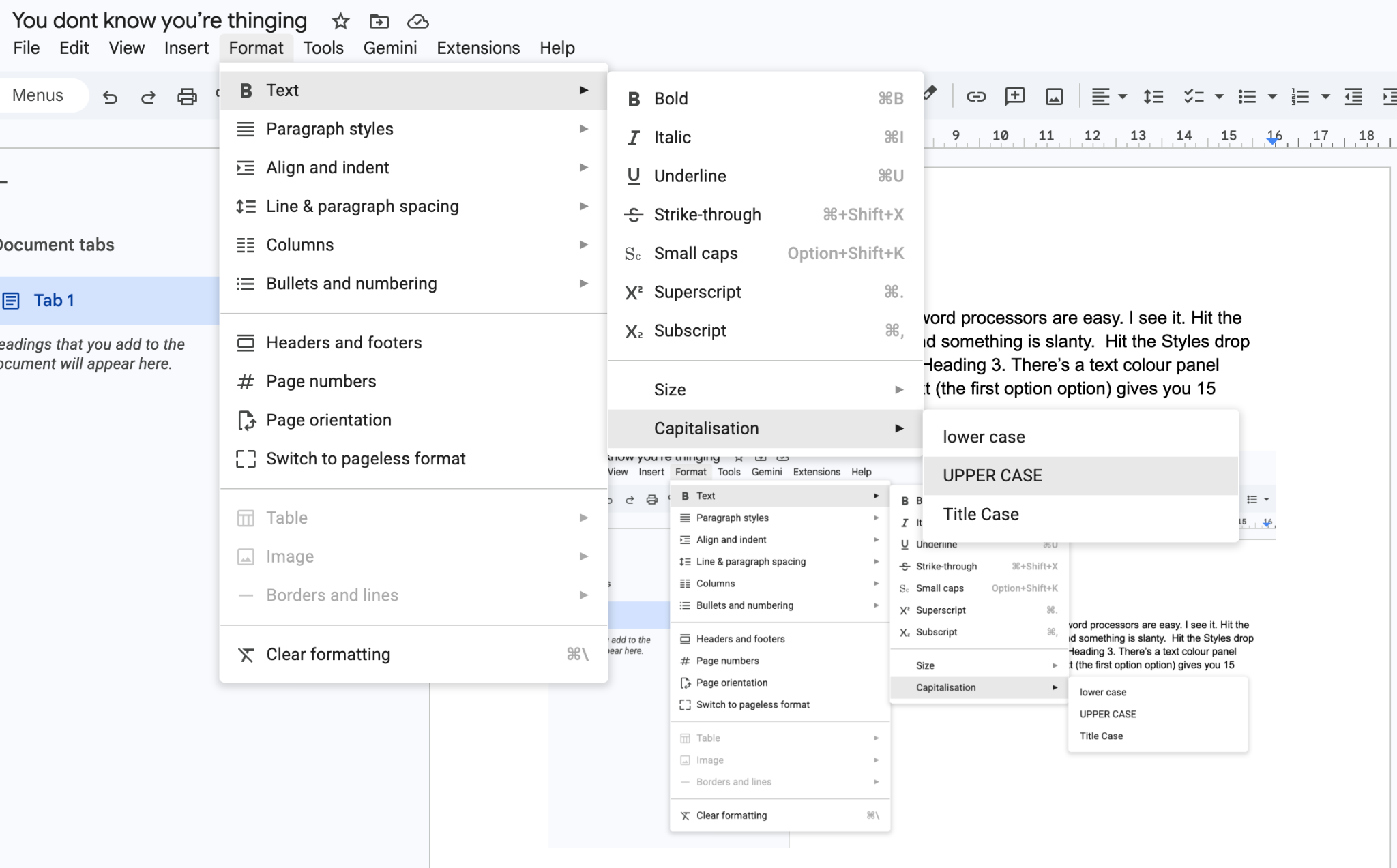1397x868 pixels.
Task: Click the Add comment icon
Action: tap(1015, 96)
